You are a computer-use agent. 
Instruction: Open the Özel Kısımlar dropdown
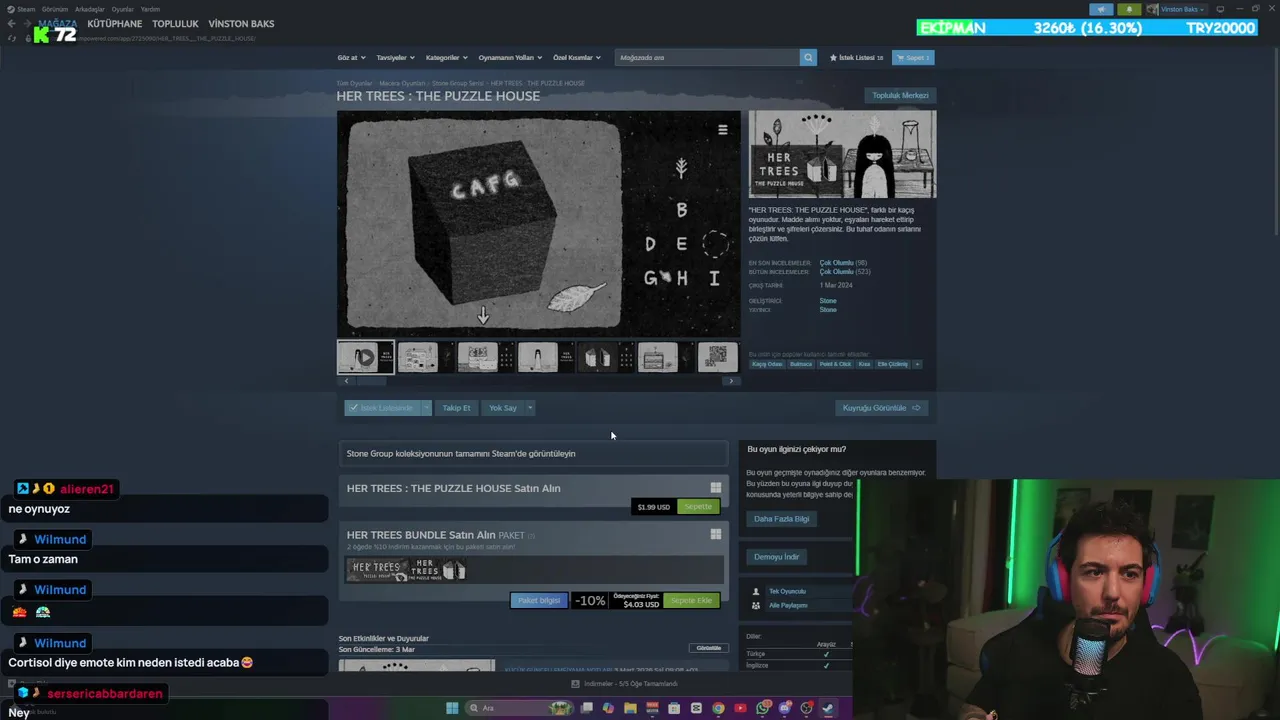(577, 57)
